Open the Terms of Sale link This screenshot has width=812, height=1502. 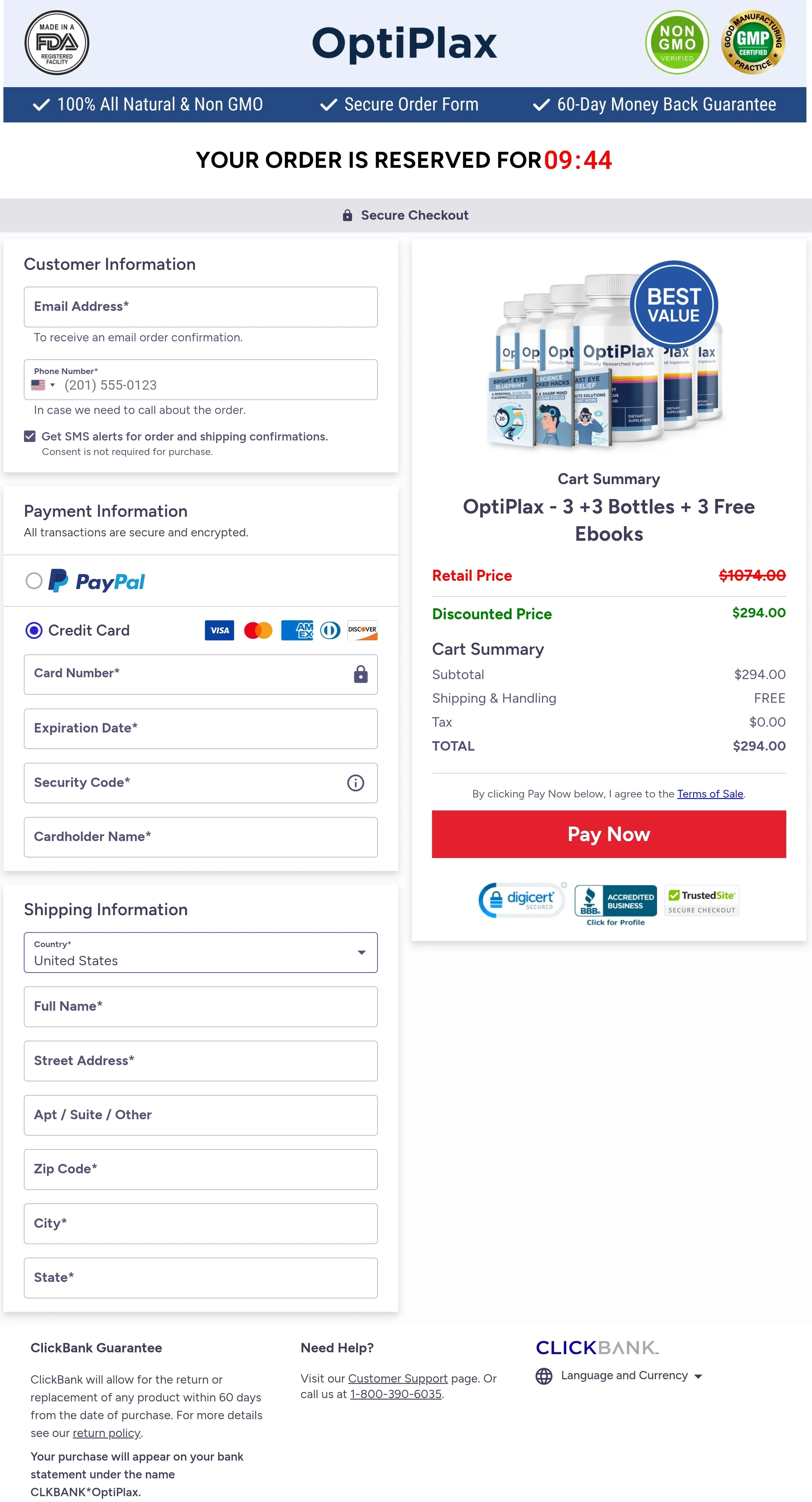tap(710, 793)
